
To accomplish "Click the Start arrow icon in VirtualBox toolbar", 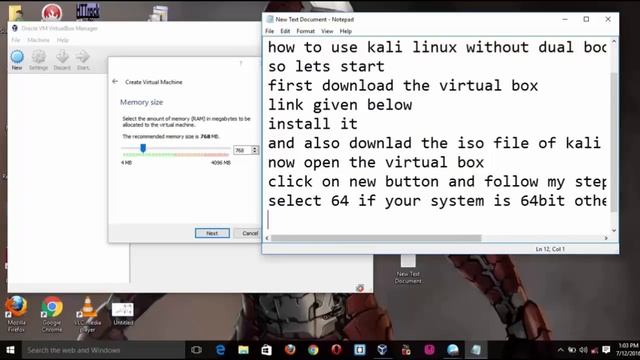I will (x=83, y=60).
